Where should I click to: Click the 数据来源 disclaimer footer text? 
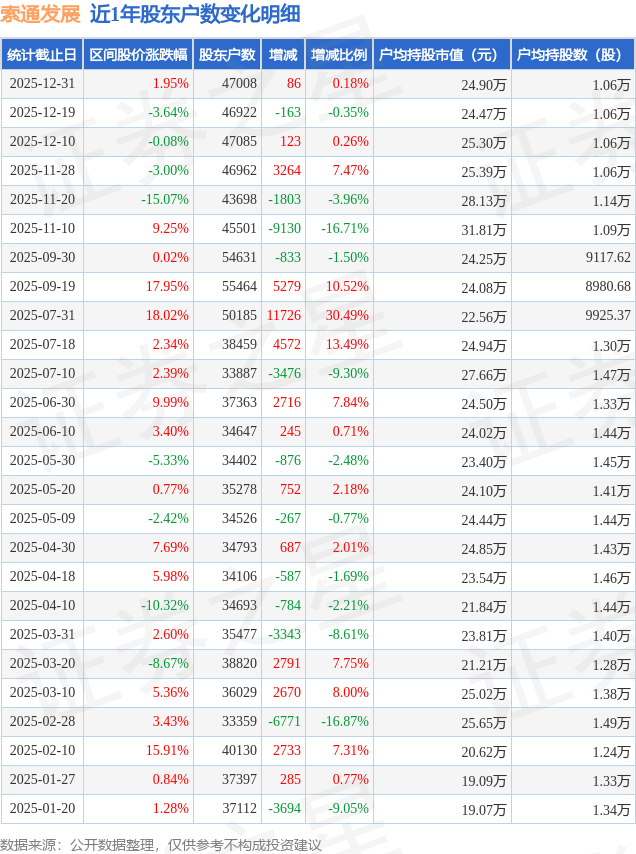[161, 845]
